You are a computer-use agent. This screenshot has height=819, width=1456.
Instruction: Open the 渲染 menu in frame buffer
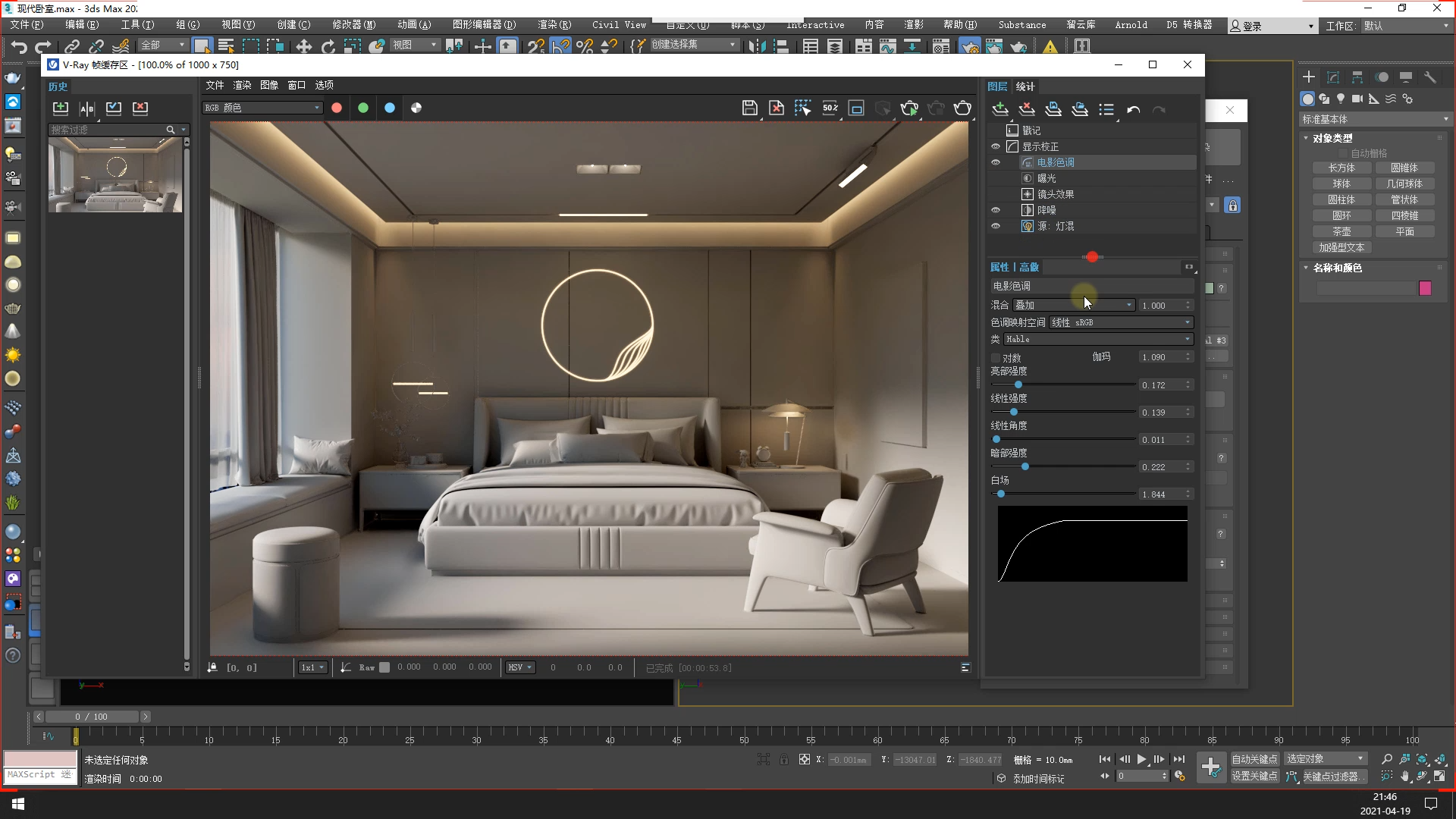(x=242, y=85)
